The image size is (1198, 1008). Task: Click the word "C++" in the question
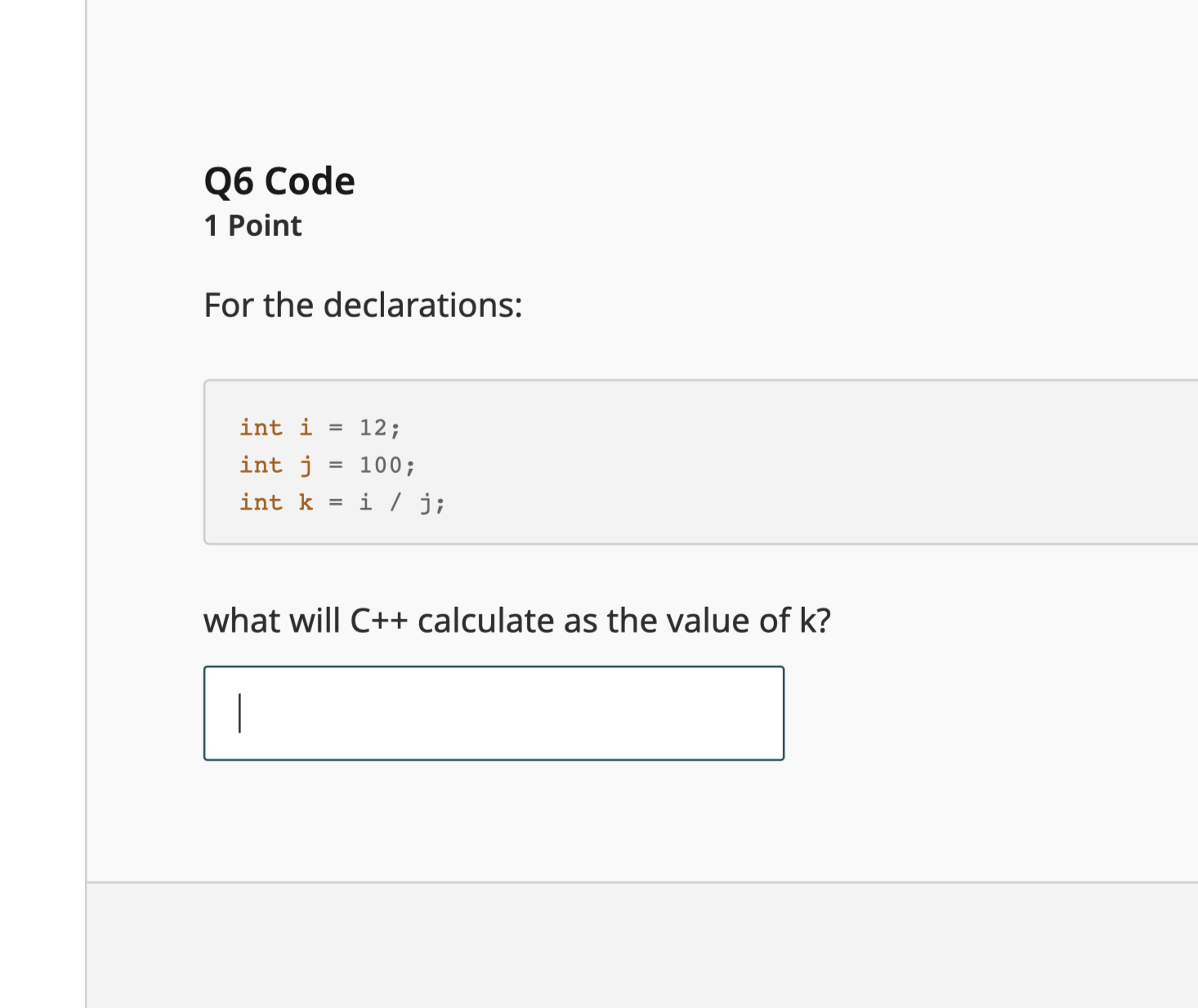click(x=378, y=621)
